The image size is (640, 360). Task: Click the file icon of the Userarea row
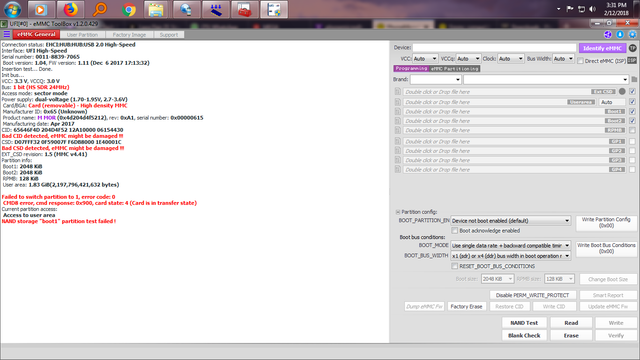pyautogui.click(x=398, y=102)
